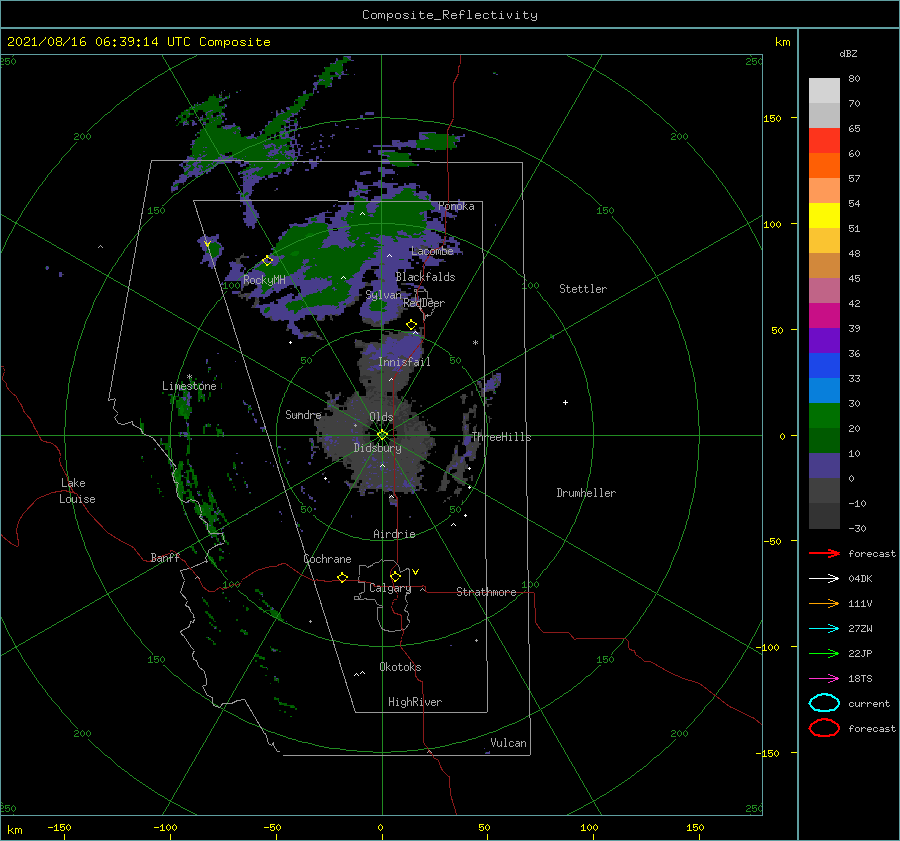This screenshot has height=841, width=900.
Task: Click the orange 111V arrow legend icon
Action: (824, 603)
